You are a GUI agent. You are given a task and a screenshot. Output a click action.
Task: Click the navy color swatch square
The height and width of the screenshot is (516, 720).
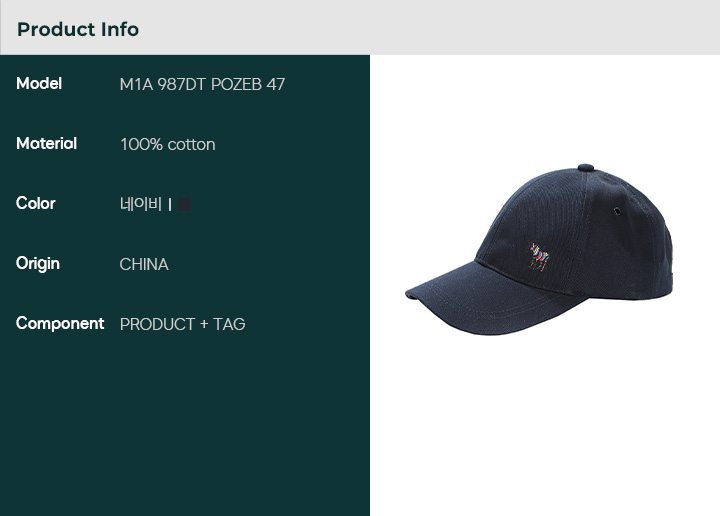coord(184,204)
